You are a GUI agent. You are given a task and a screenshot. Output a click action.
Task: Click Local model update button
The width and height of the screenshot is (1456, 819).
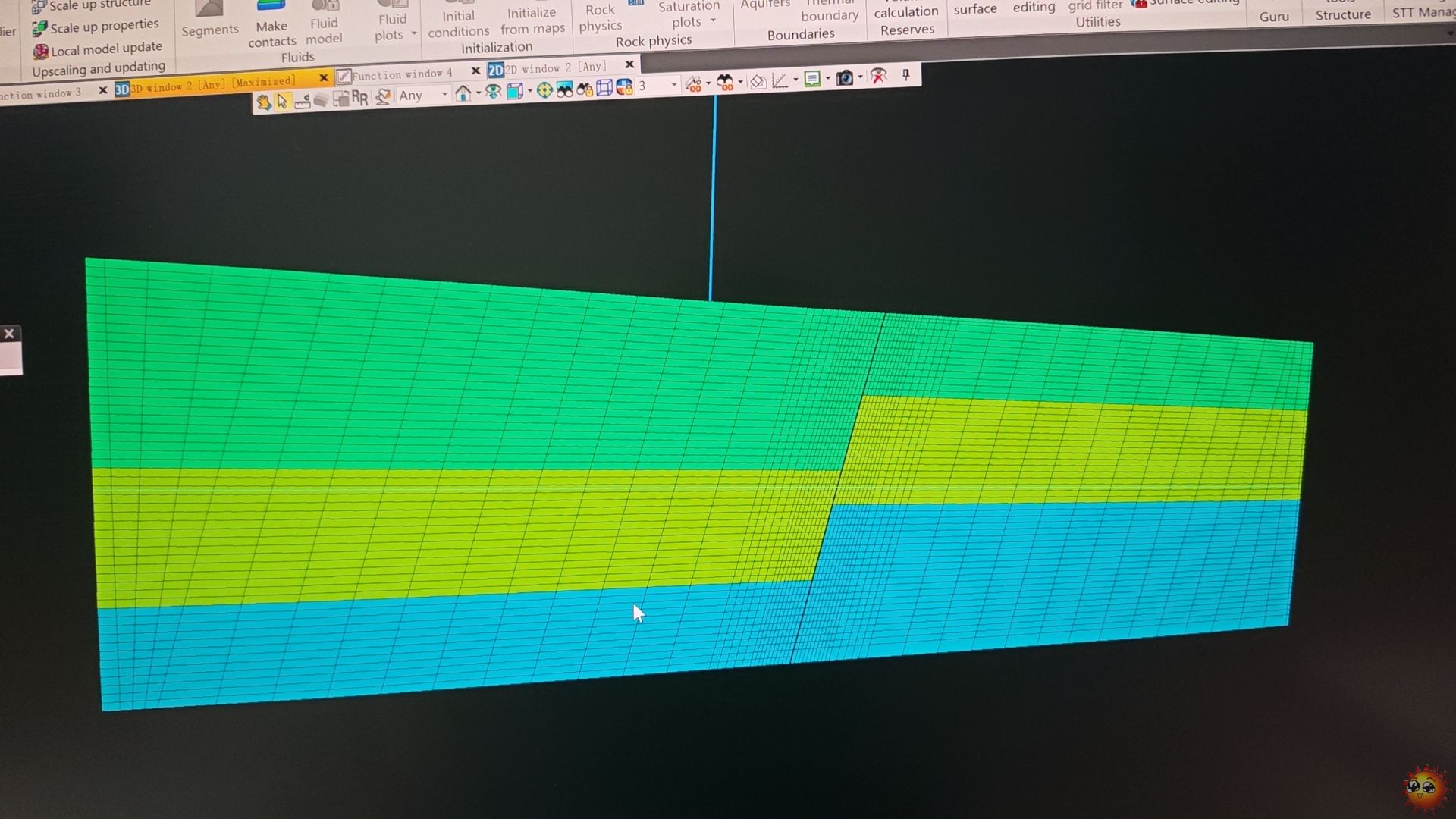point(98,49)
